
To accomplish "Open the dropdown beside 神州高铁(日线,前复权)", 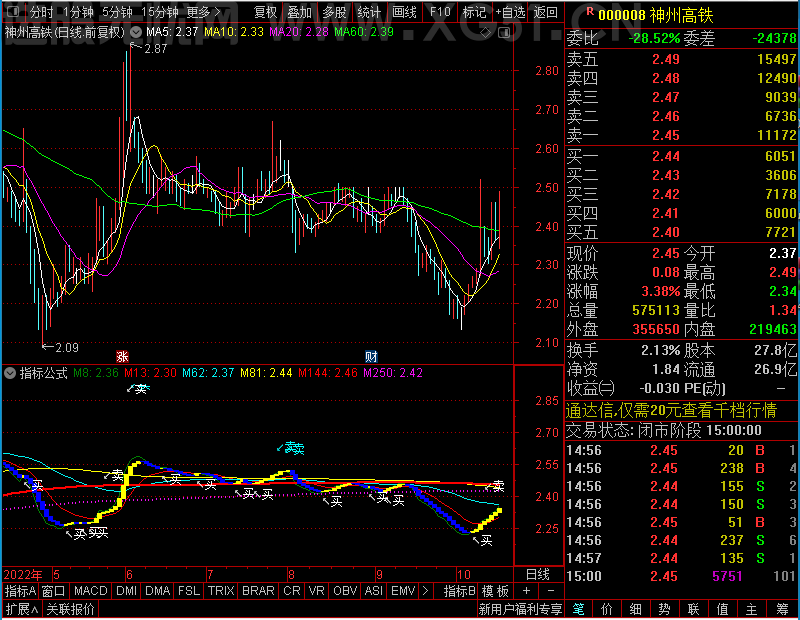I will (x=136, y=32).
